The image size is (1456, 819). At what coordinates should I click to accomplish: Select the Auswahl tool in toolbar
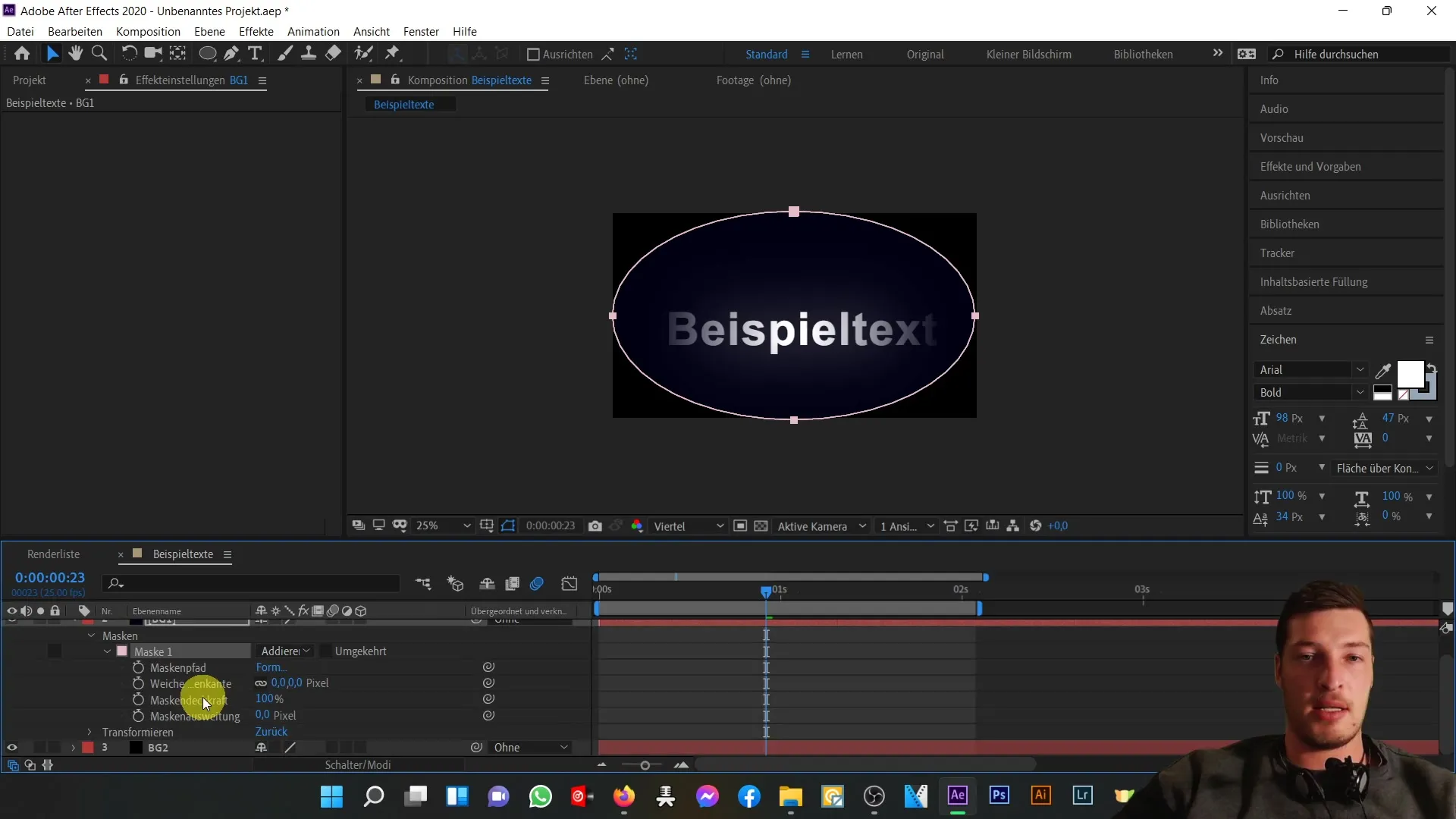[x=52, y=53]
